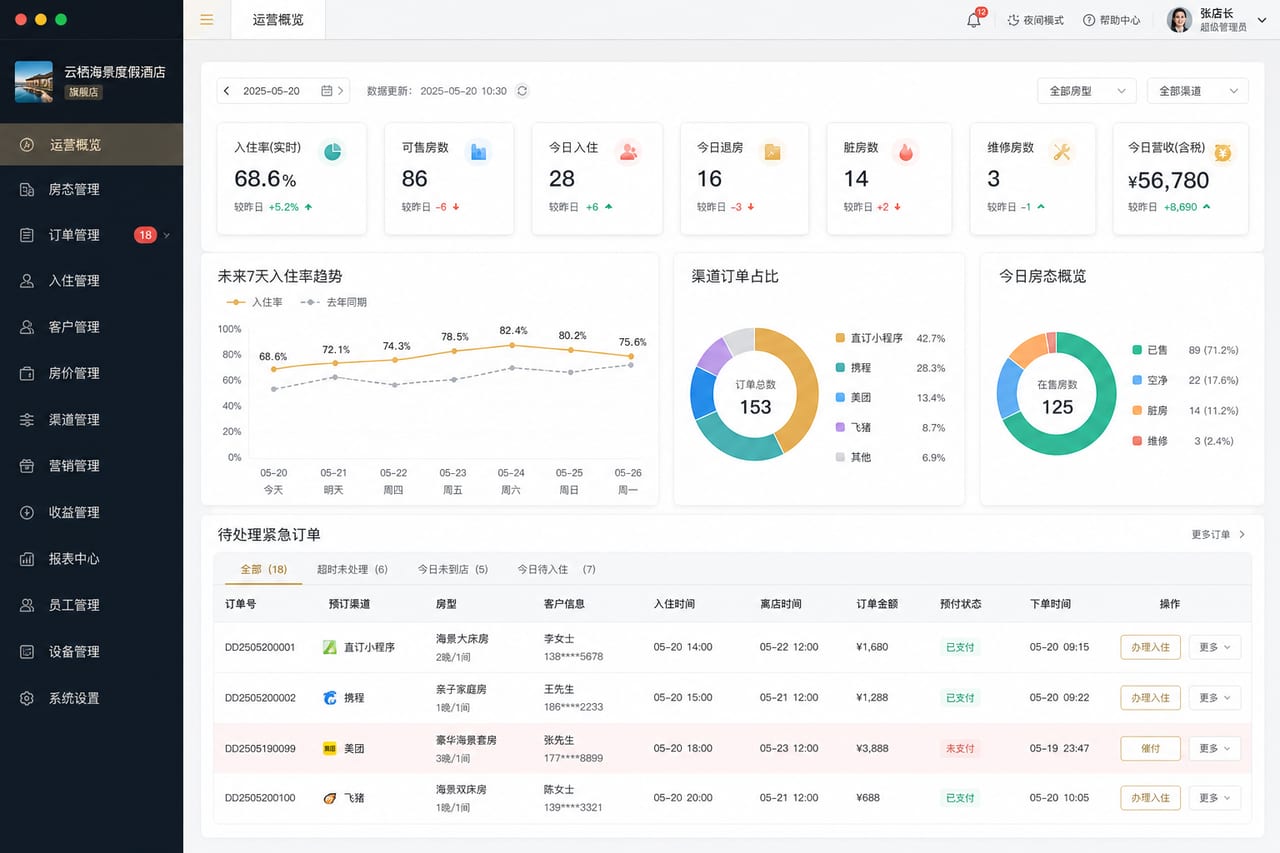Click the dirty rooms flame icon
1280x853 pixels.
coord(906,151)
